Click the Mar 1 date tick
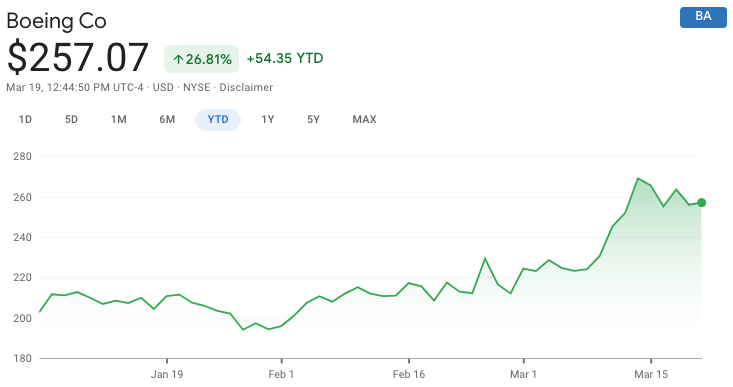The width and height of the screenshot is (733, 387). click(x=523, y=374)
